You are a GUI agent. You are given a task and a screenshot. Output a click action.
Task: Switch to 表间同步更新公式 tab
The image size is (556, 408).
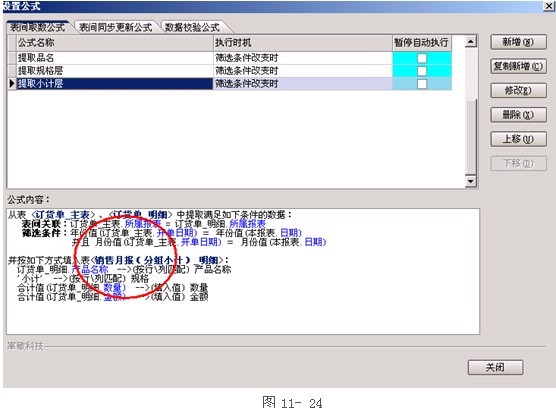coord(115,27)
